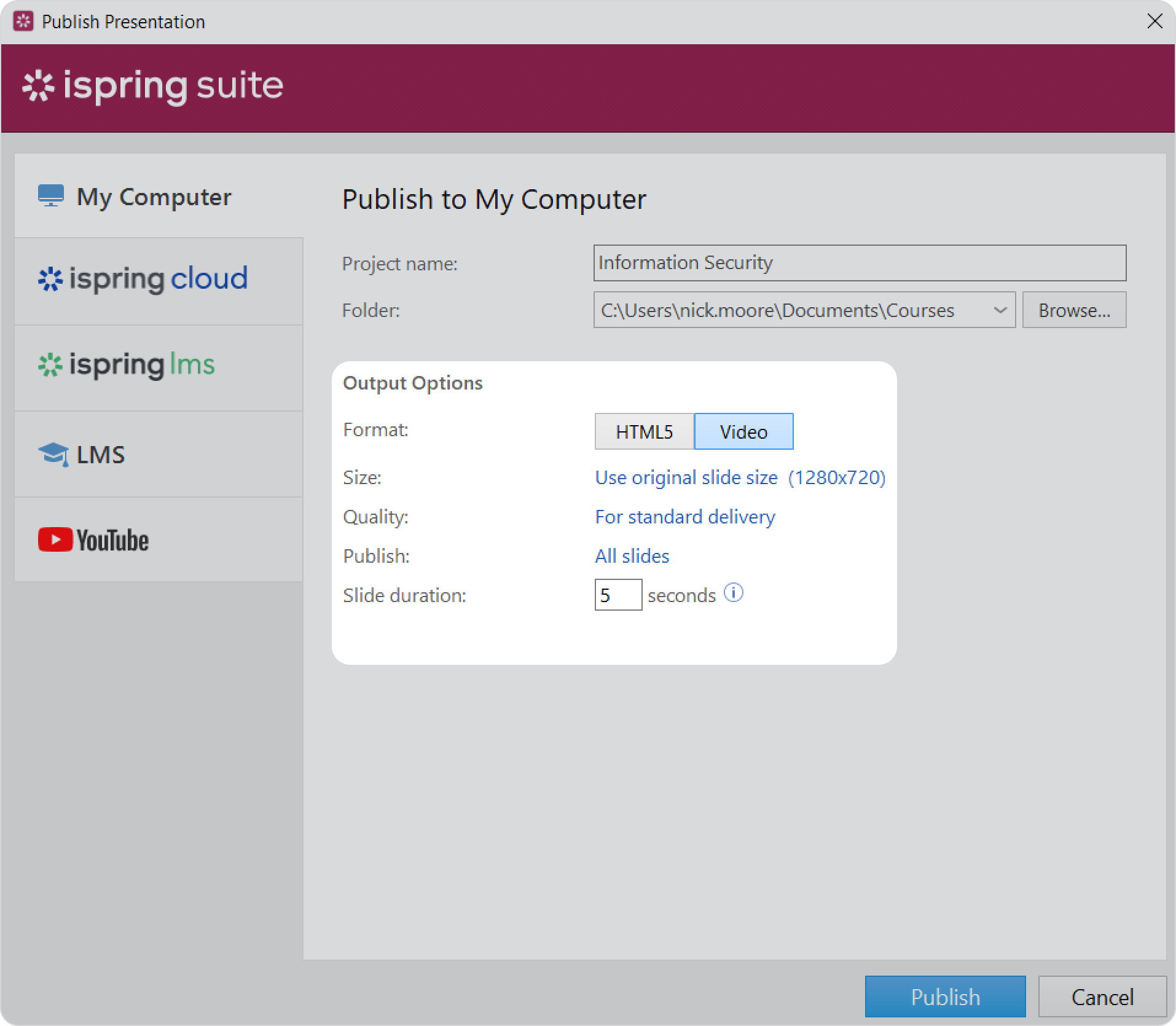Screen dimensions: 1176x1026
Task: Click the LMS graduation cap icon
Action: pyautogui.click(x=53, y=455)
